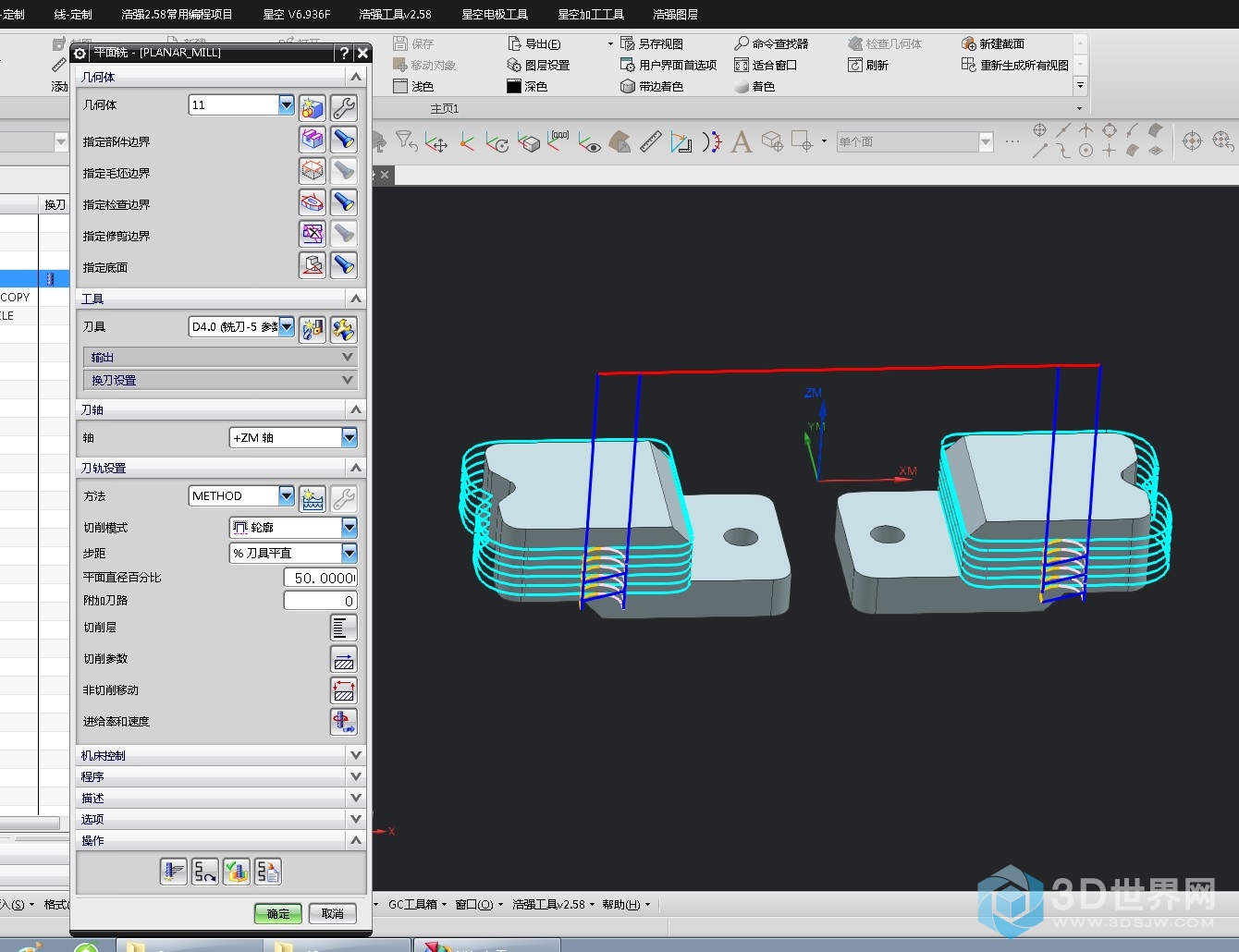Click the 命令查找器 toolbar item
The height and width of the screenshot is (952, 1239).
[x=771, y=43]
